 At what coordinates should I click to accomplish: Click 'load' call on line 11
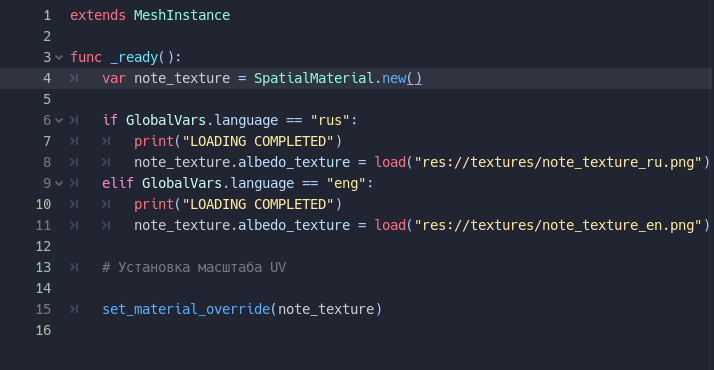click(x=390, y=225)
